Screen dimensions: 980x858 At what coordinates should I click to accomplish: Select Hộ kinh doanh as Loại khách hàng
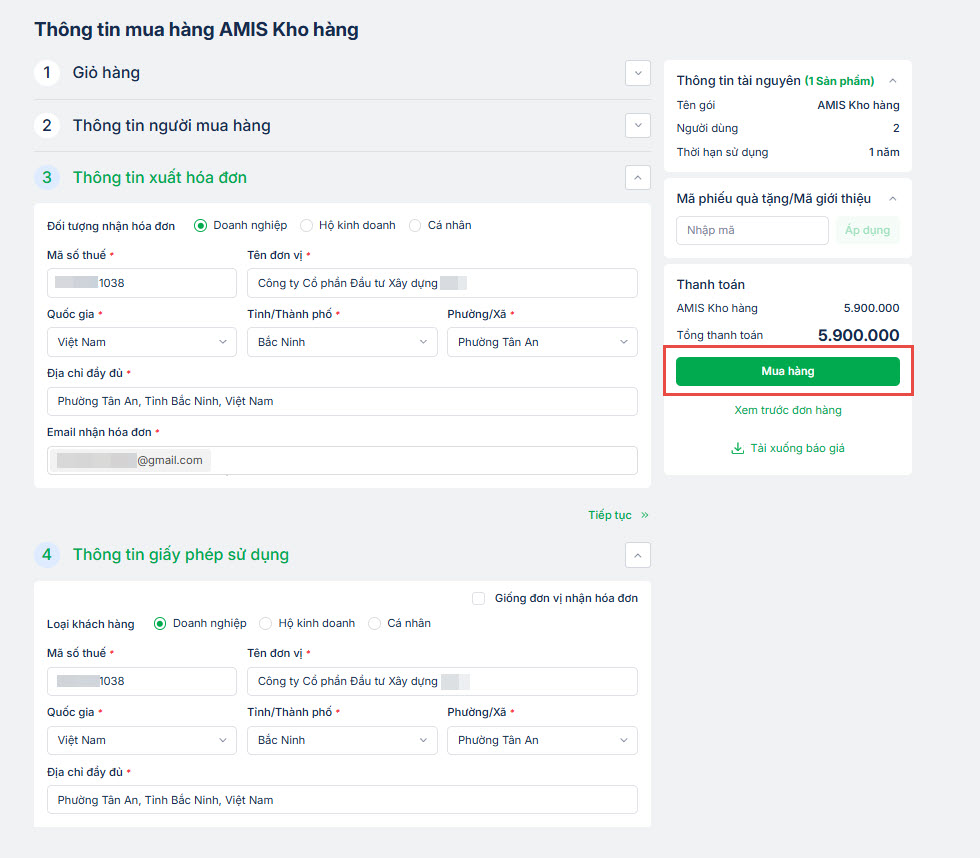266,623
